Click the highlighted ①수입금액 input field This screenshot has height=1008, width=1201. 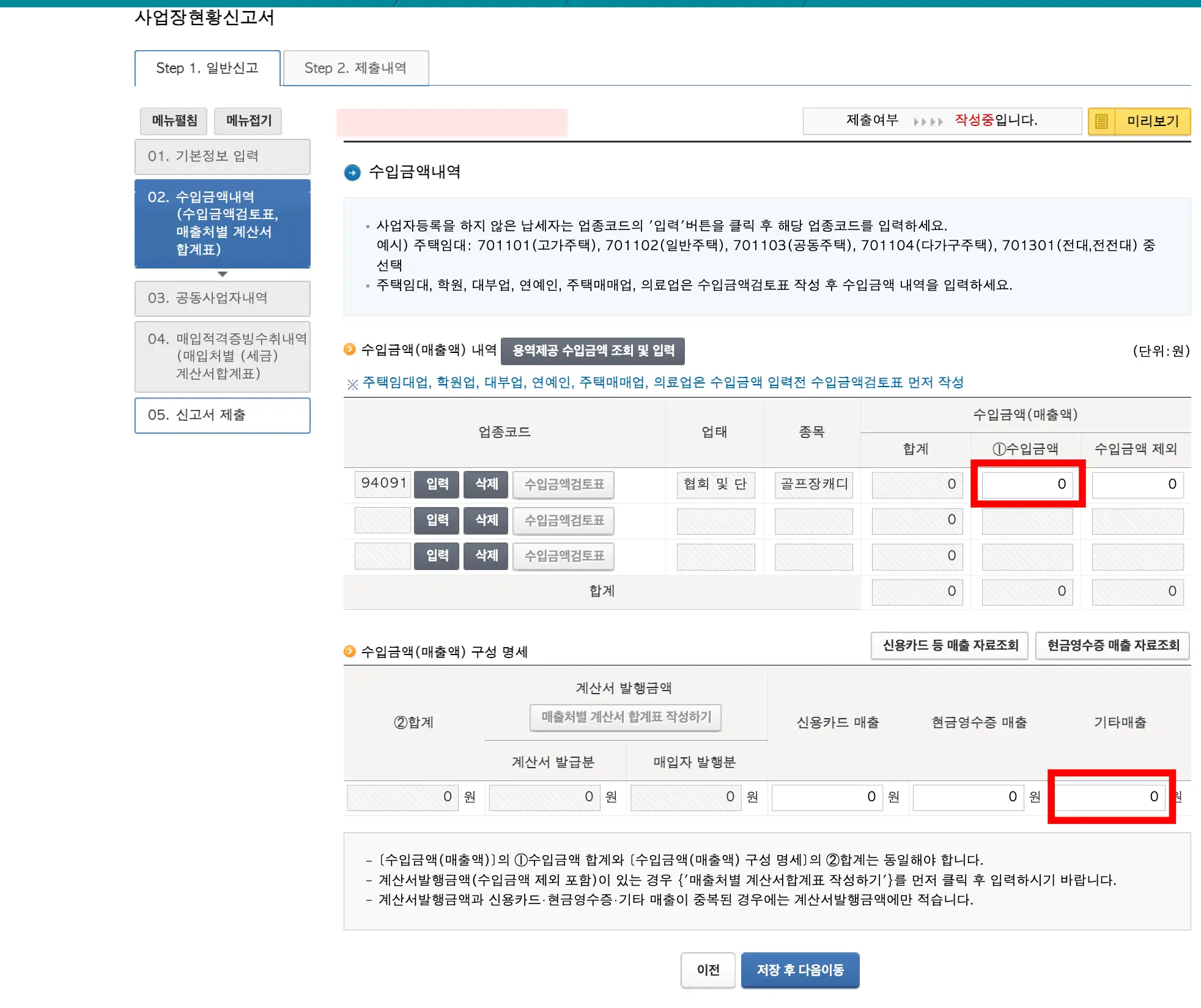(1027, 484)
